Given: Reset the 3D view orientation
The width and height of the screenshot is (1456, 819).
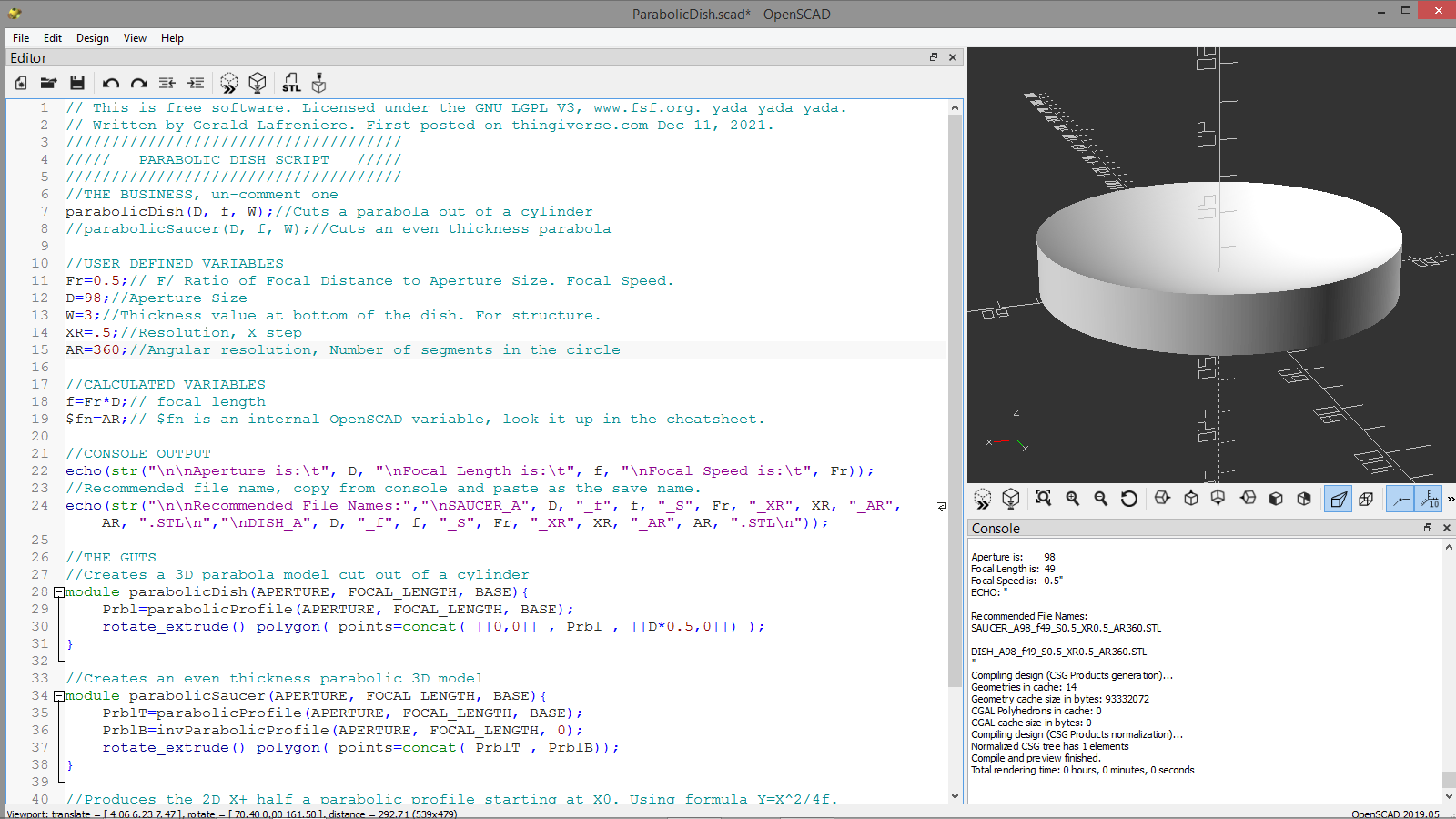Looking at the screenshot, I should (1129, 499).
